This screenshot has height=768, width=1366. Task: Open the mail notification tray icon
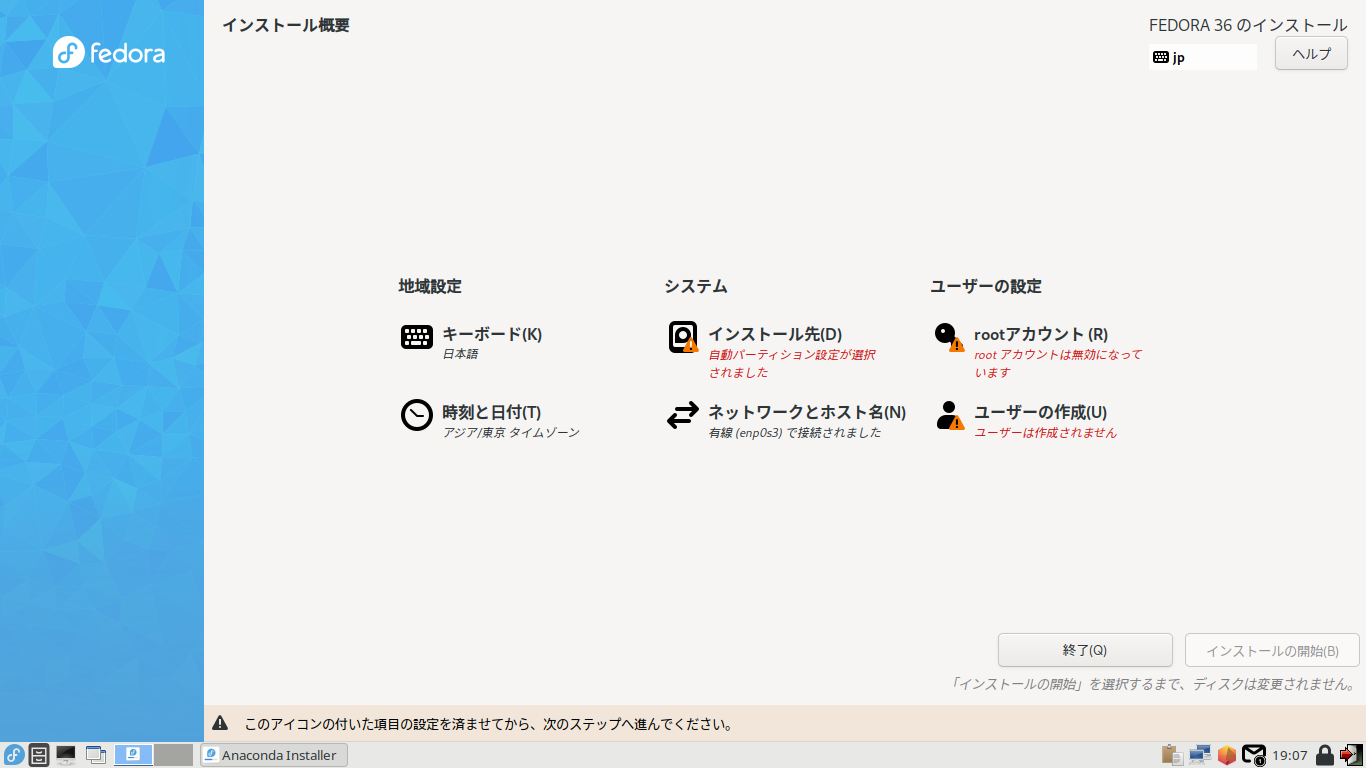coord(1254,755)
